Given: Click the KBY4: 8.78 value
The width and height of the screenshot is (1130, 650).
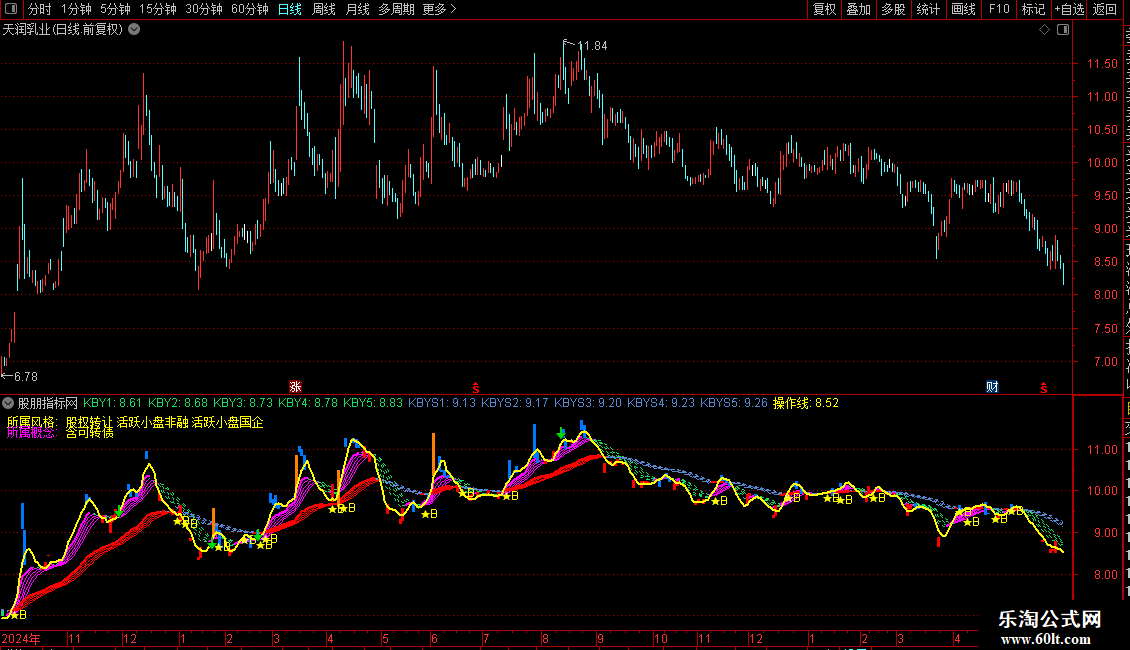Looking at the screenshot, I should pos(308,404).
